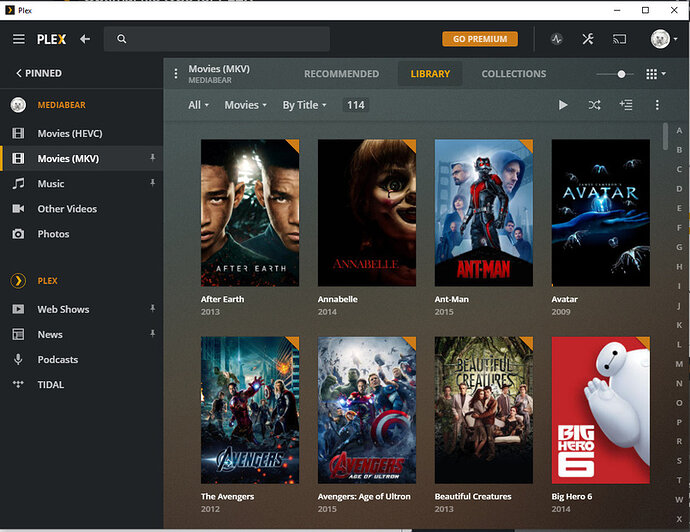Screen dimensions: 690x532
Task: Click the microphone icon for Podcasts
Action: click(18, 360)
